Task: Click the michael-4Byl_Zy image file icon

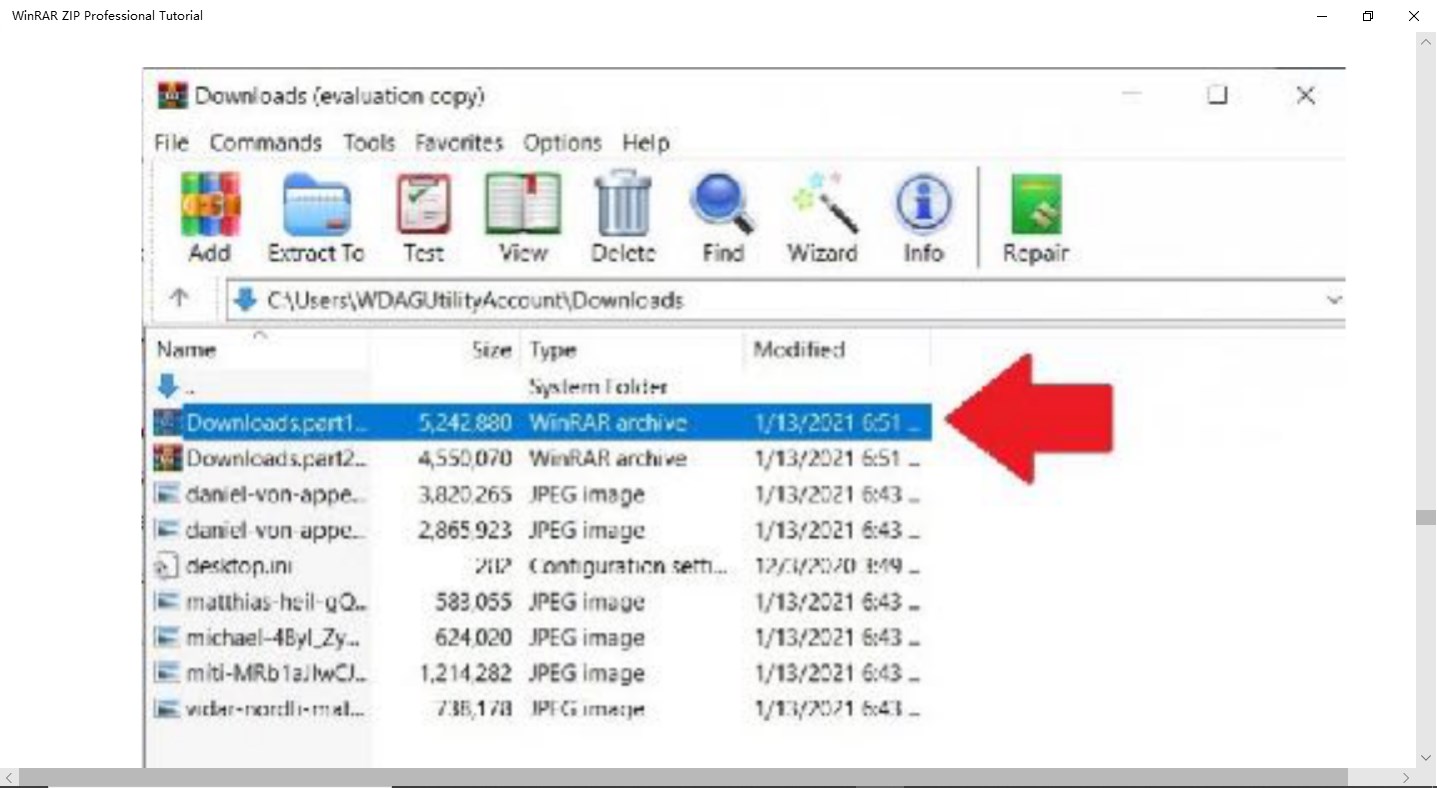Action: pyautogui.click(x=167, y=637)
